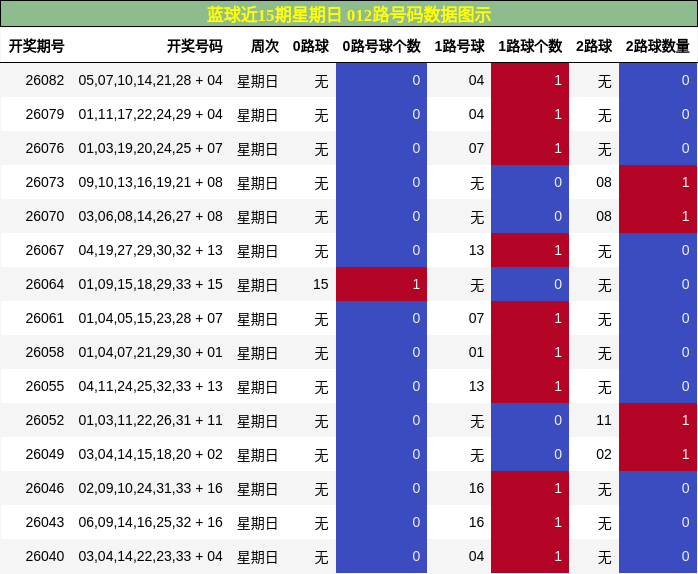Click blue 0路号球个数 cell in row 26079
Screen dimensions: 698x574
coord(381,114)
